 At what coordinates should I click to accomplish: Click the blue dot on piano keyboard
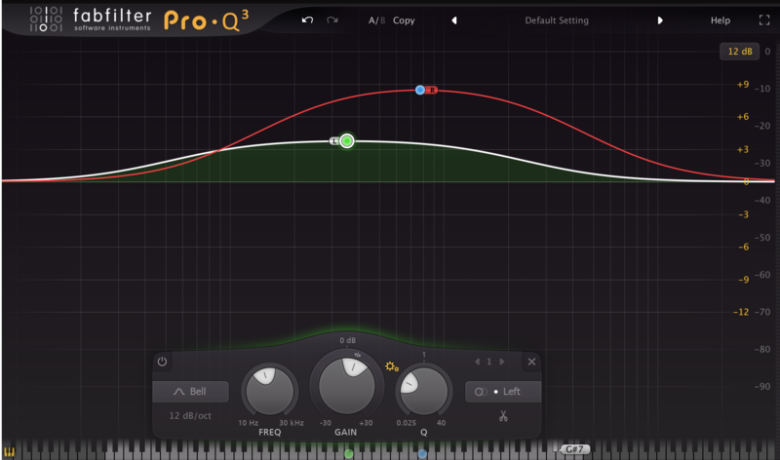(422, 454)
